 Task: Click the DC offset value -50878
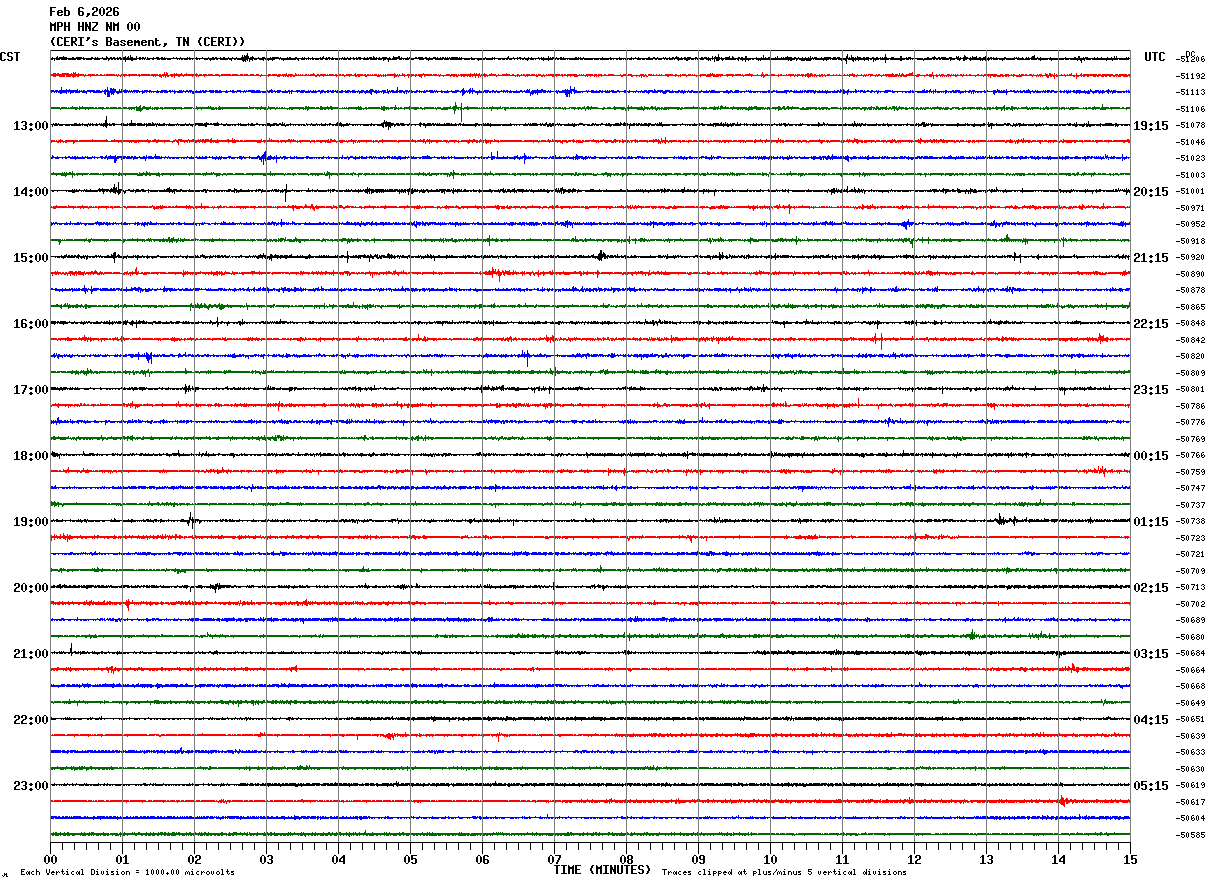[1191, 291]
